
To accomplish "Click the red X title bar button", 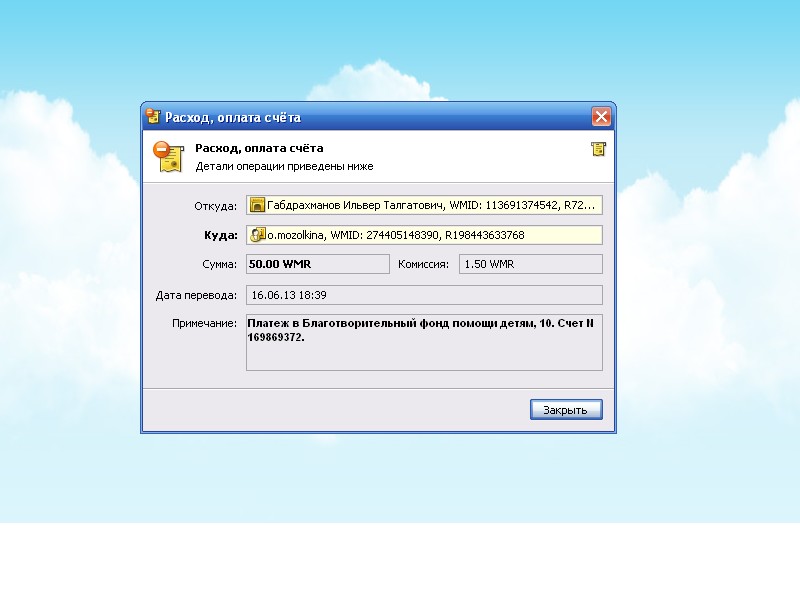I will pos(602,117).
